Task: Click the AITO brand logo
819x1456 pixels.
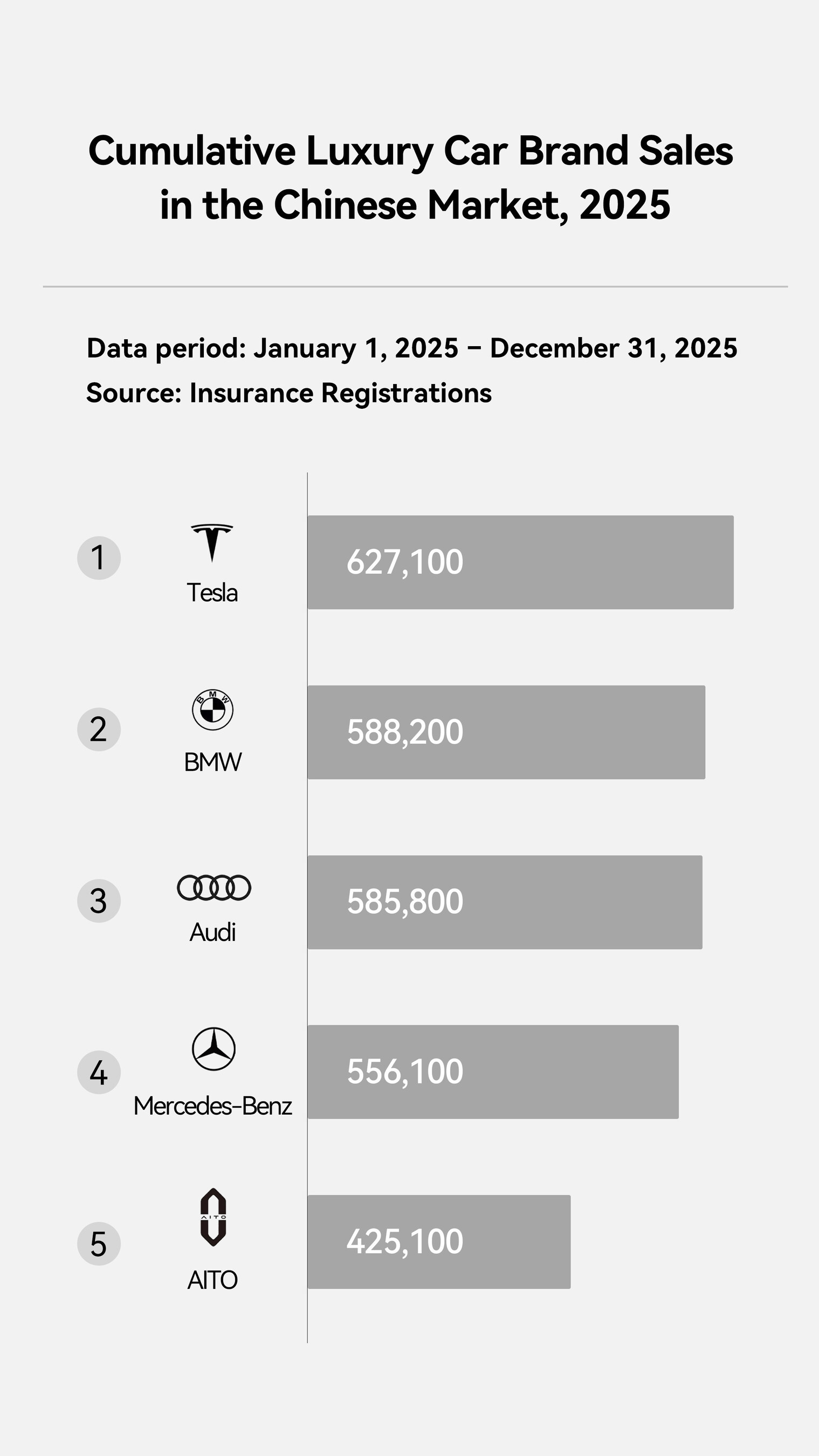Action: pyautogui.click(x=213, y=1217)
